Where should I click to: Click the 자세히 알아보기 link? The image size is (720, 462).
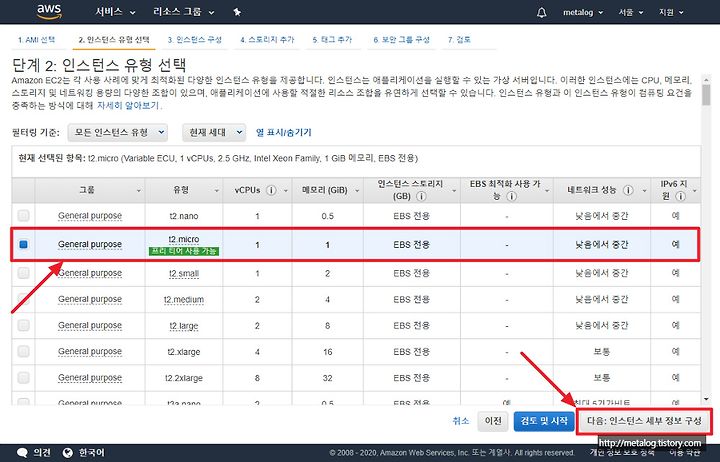[128, 106]
